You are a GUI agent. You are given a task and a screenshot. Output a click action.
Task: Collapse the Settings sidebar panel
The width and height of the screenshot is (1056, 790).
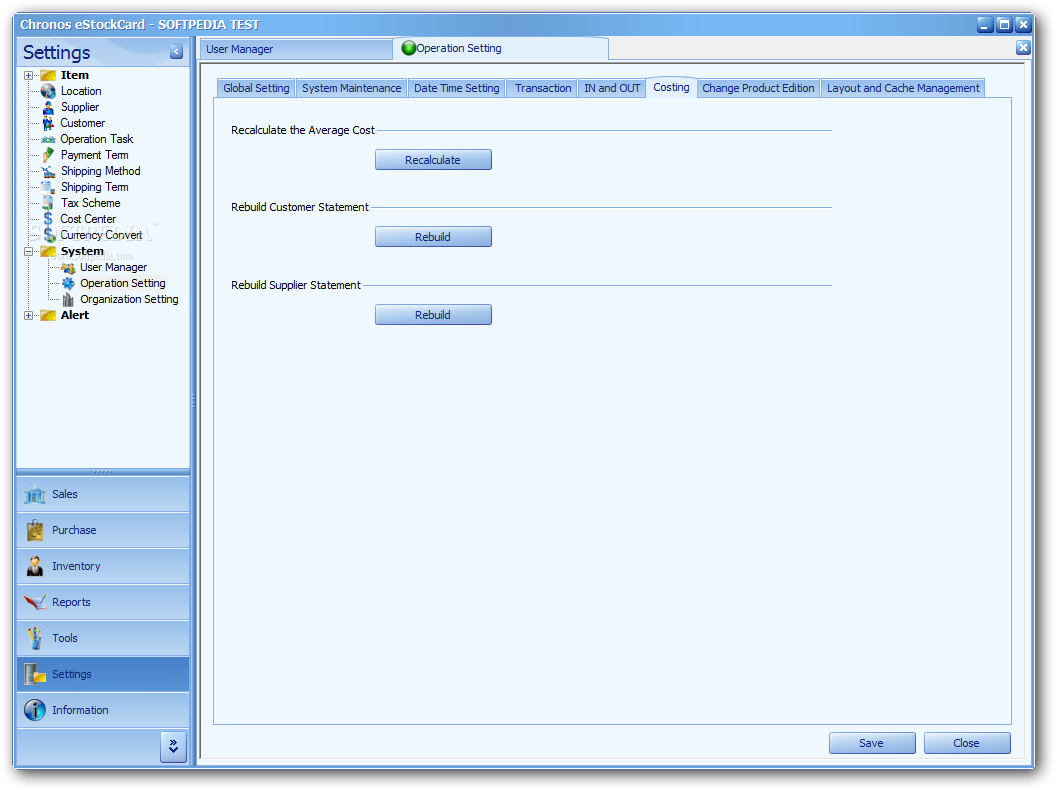click(176, 52)
